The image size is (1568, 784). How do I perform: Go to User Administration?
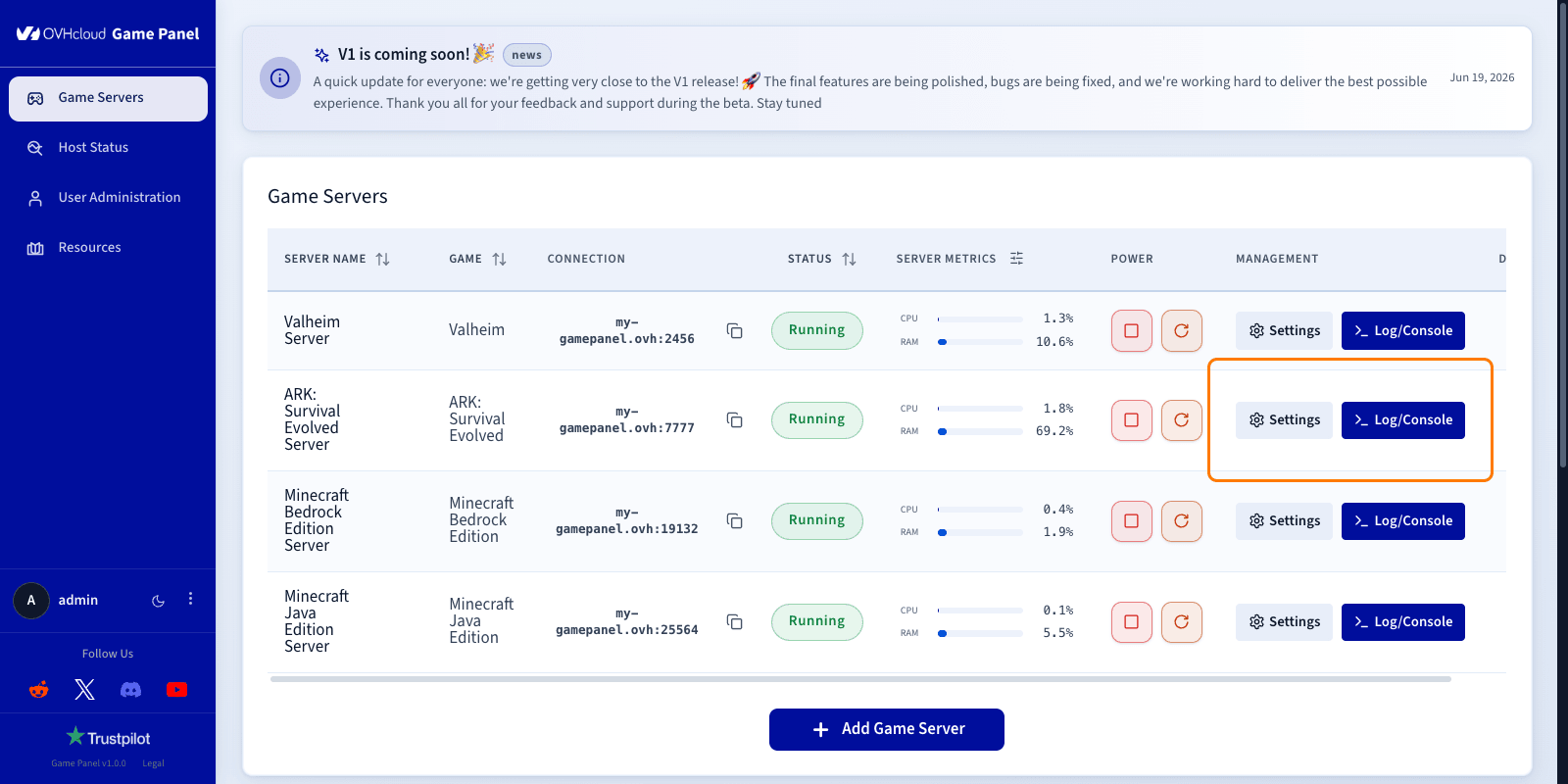pyautogui.click(x=108, y=198)
